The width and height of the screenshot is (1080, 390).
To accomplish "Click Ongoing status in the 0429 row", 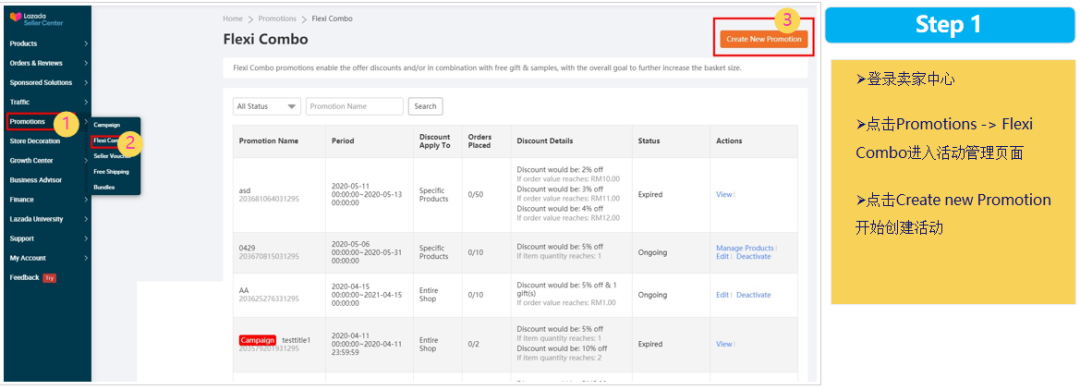I will [652, 252].
